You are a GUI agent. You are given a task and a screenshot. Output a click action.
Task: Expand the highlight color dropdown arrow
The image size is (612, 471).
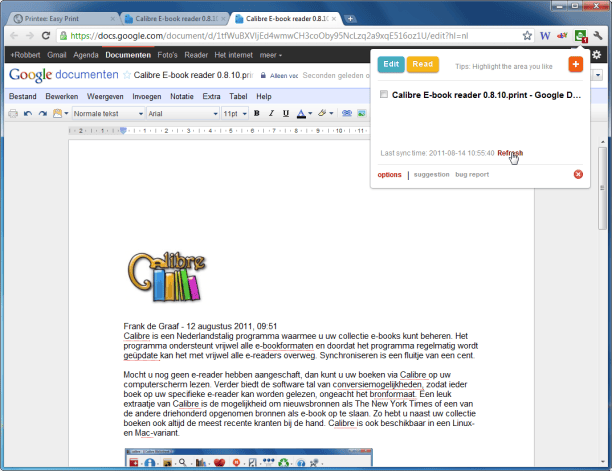(331, 114)
